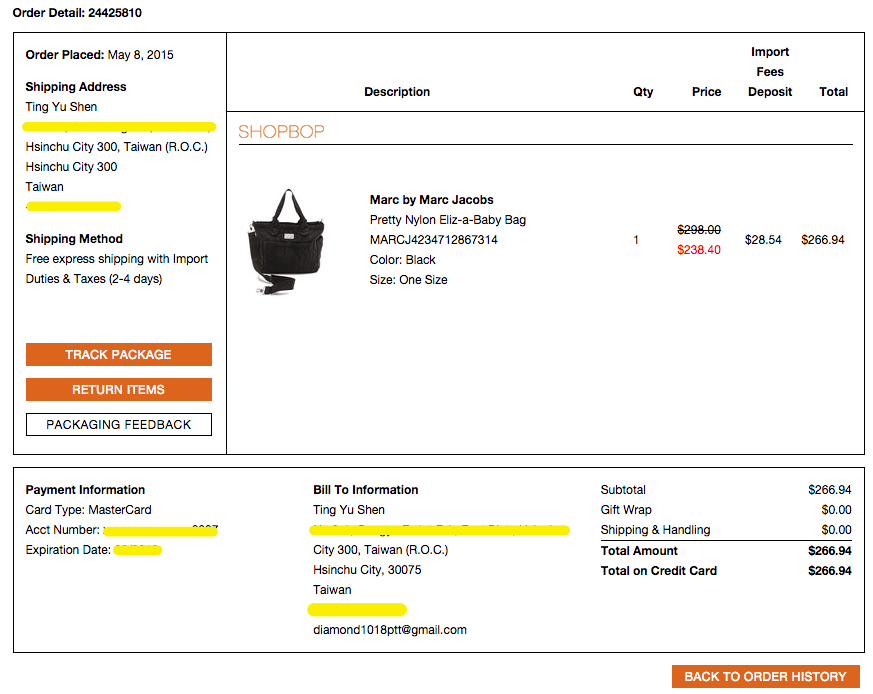Open the Marc by Marc Jacobs brand name
The image size is (873, 694).
pos(431,200)
